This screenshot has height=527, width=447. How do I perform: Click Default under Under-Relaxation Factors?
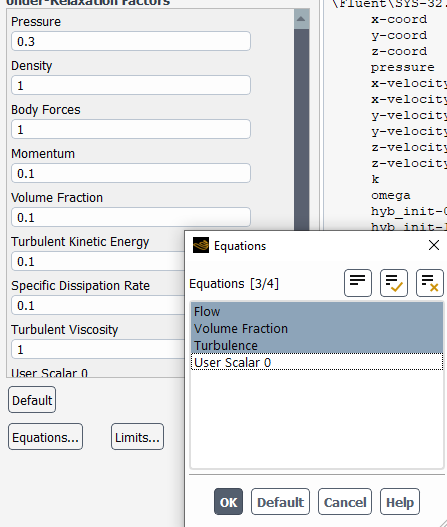point(32,400)
